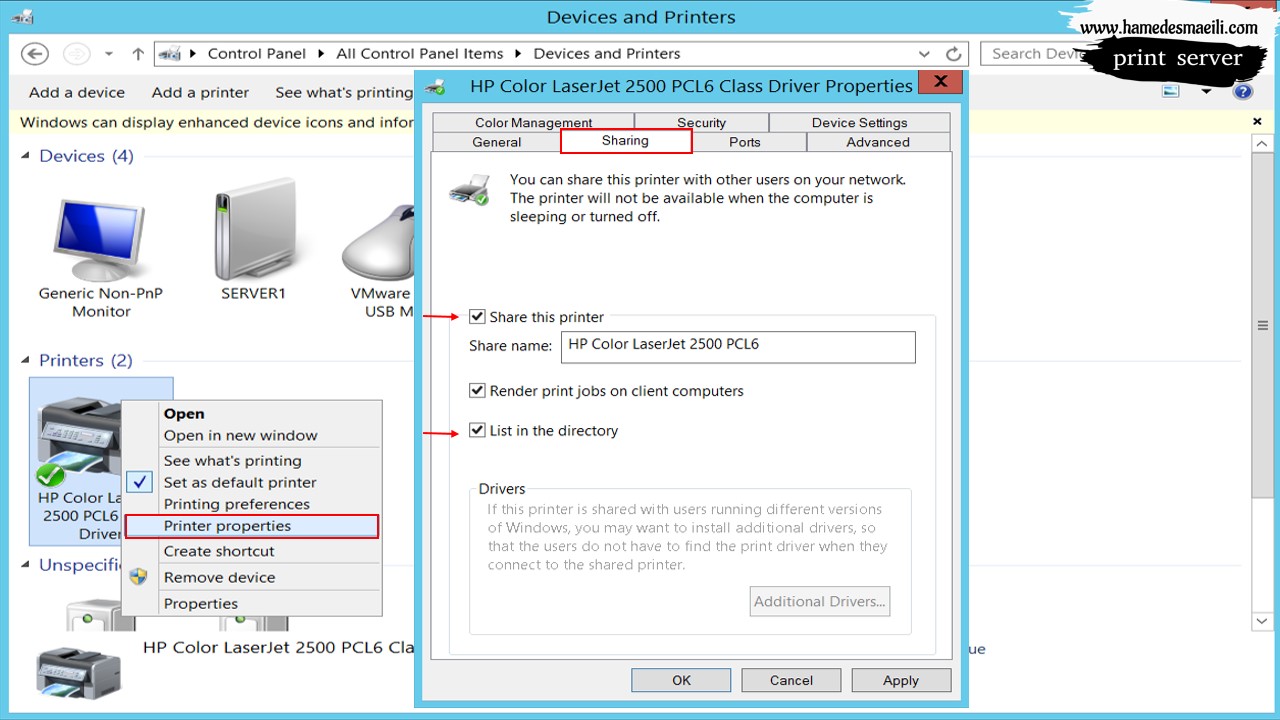Image resolution: width=1280 pixels, height=720 pixels.
Task: Click the printer icon in Properties title bar
Action: (x=435, y=86)
